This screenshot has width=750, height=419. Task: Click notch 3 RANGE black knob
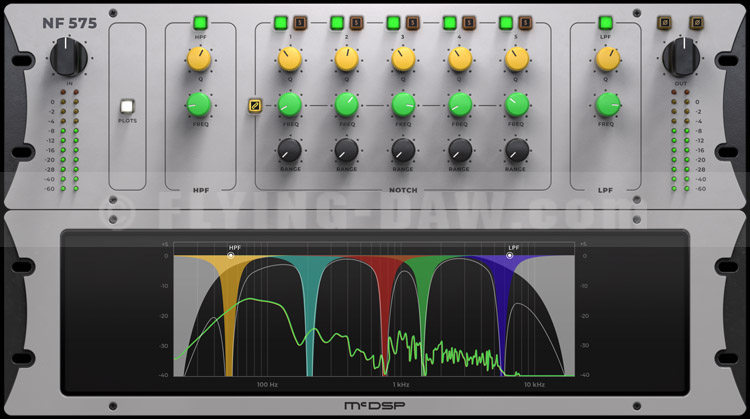tap(403, 150)
